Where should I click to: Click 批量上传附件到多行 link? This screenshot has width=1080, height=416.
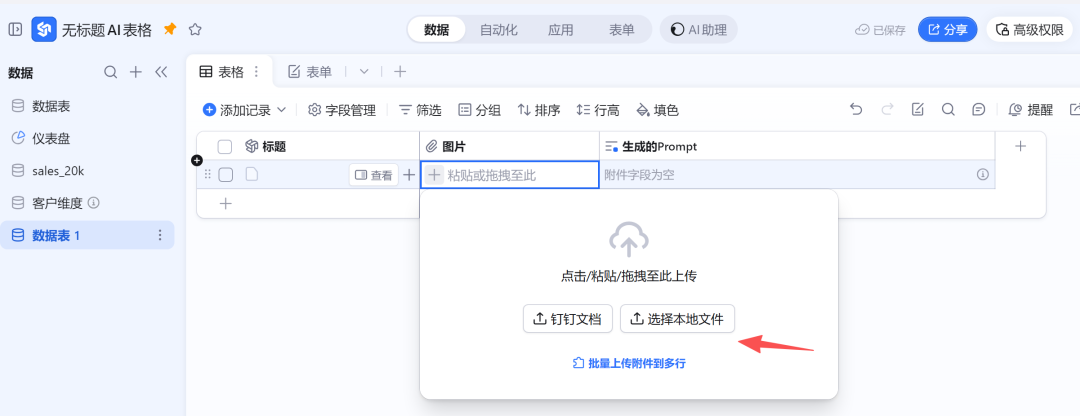tap(629, 363)
